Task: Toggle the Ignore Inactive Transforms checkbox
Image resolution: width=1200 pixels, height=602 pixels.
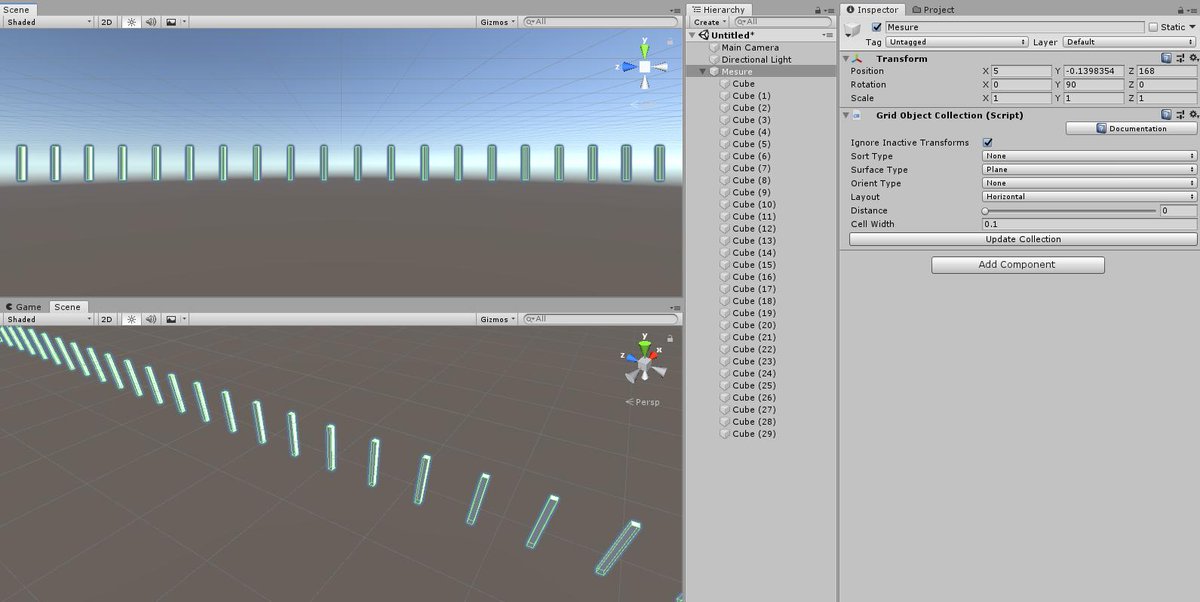Action: 988,142
